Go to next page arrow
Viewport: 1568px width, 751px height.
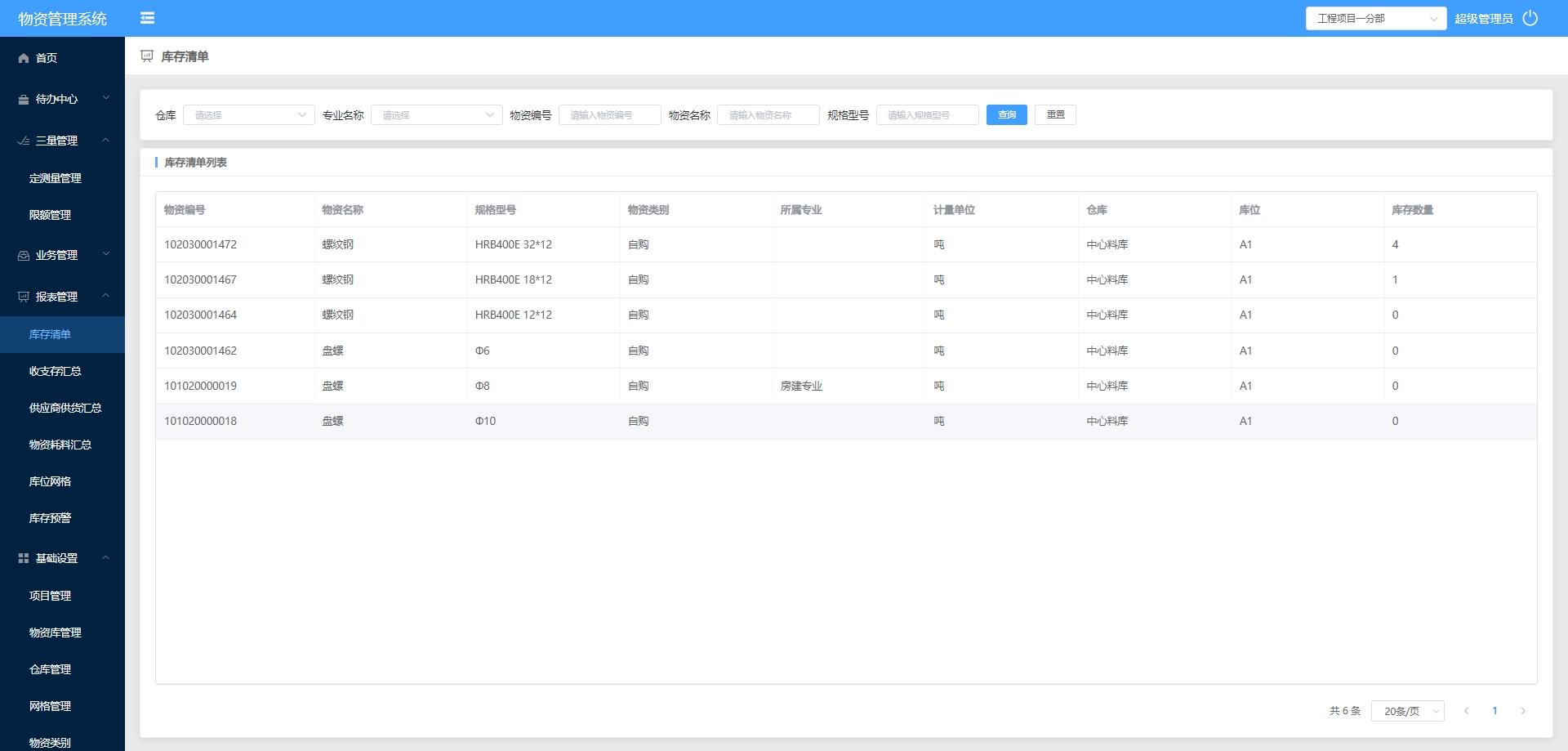tap(1523, 711)
